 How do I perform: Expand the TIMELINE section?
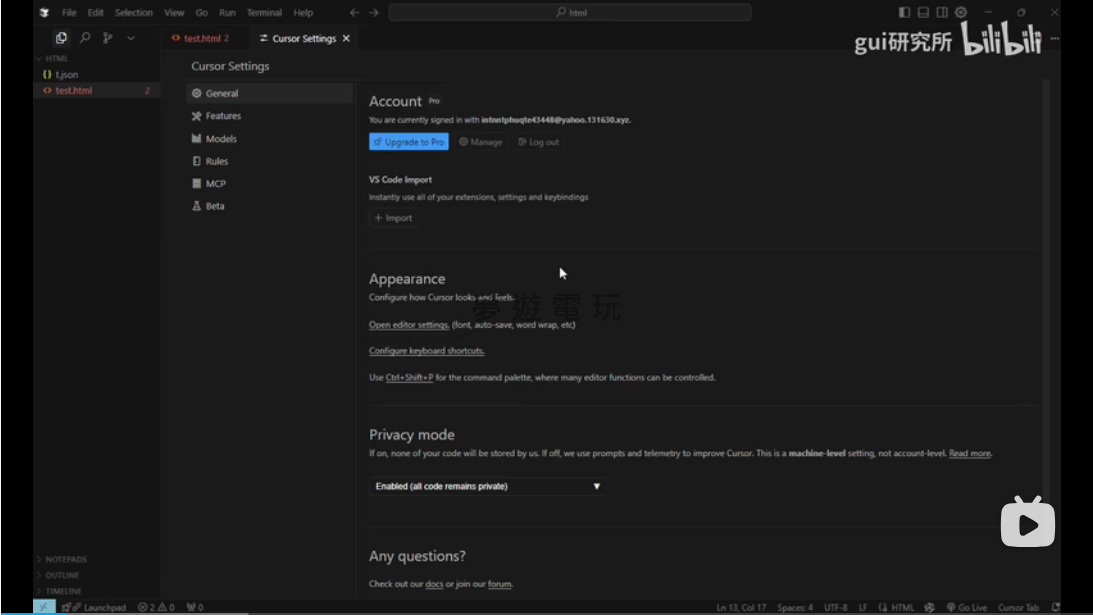pos(62,591)
